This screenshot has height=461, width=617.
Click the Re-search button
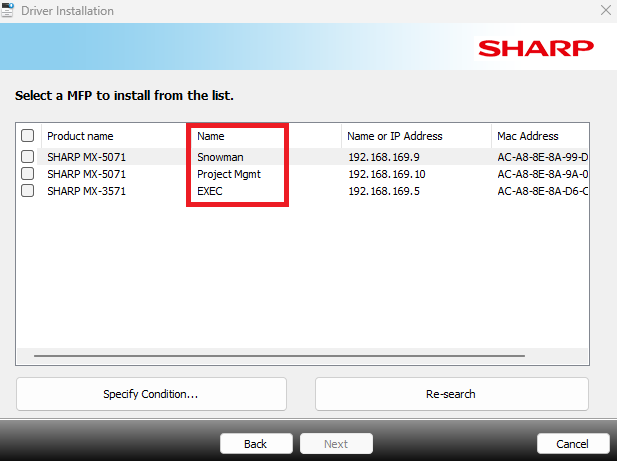tap(451, 394)
